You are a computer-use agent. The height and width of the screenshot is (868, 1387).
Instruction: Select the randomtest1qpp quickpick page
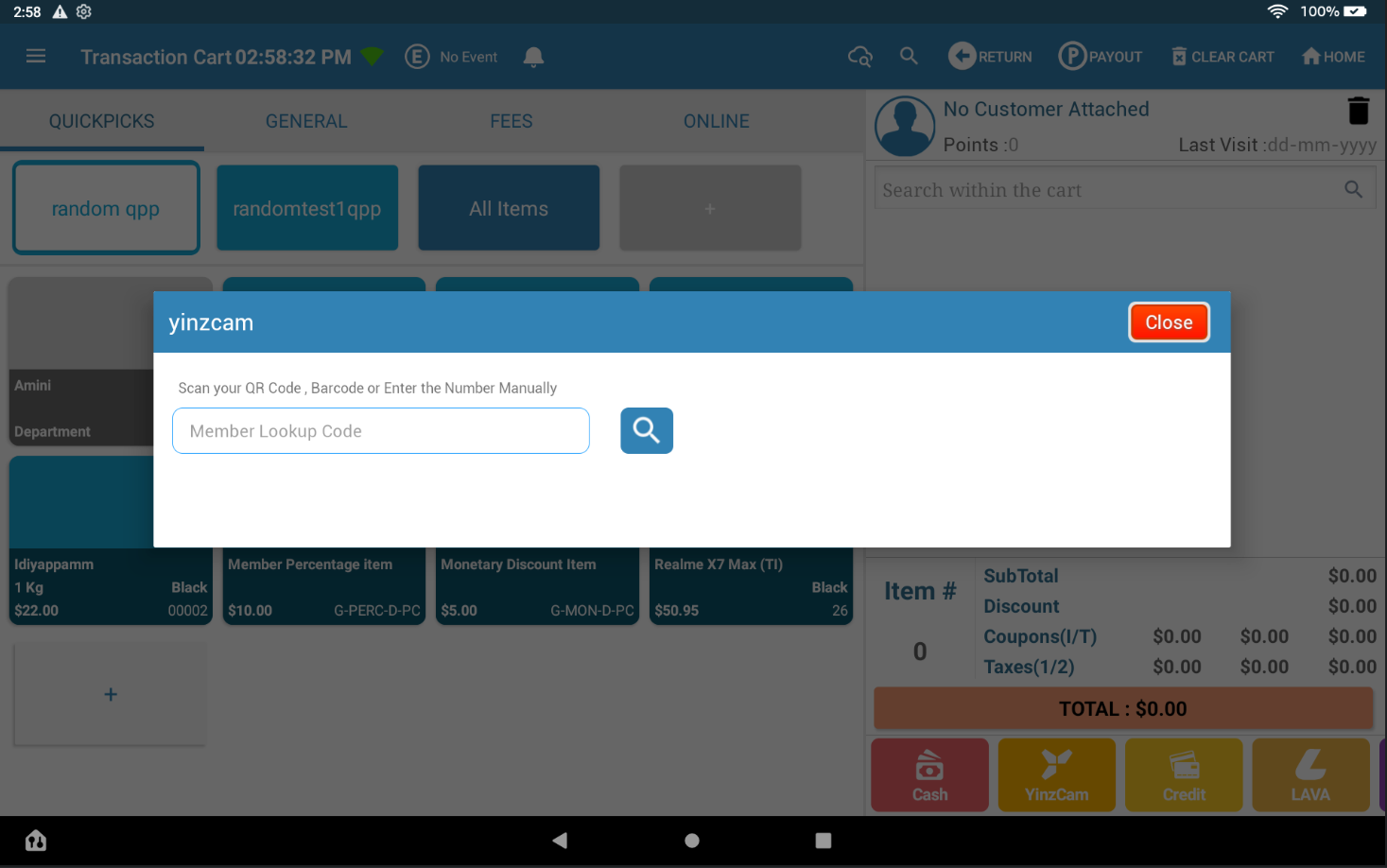tap(307, 208)
